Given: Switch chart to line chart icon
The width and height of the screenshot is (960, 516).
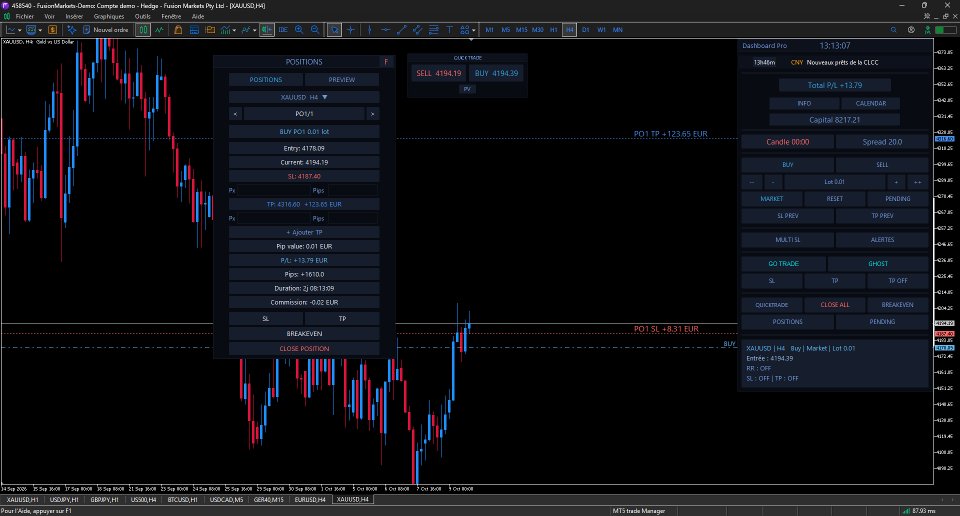Looking at the screenshot, I should [159, 29].
